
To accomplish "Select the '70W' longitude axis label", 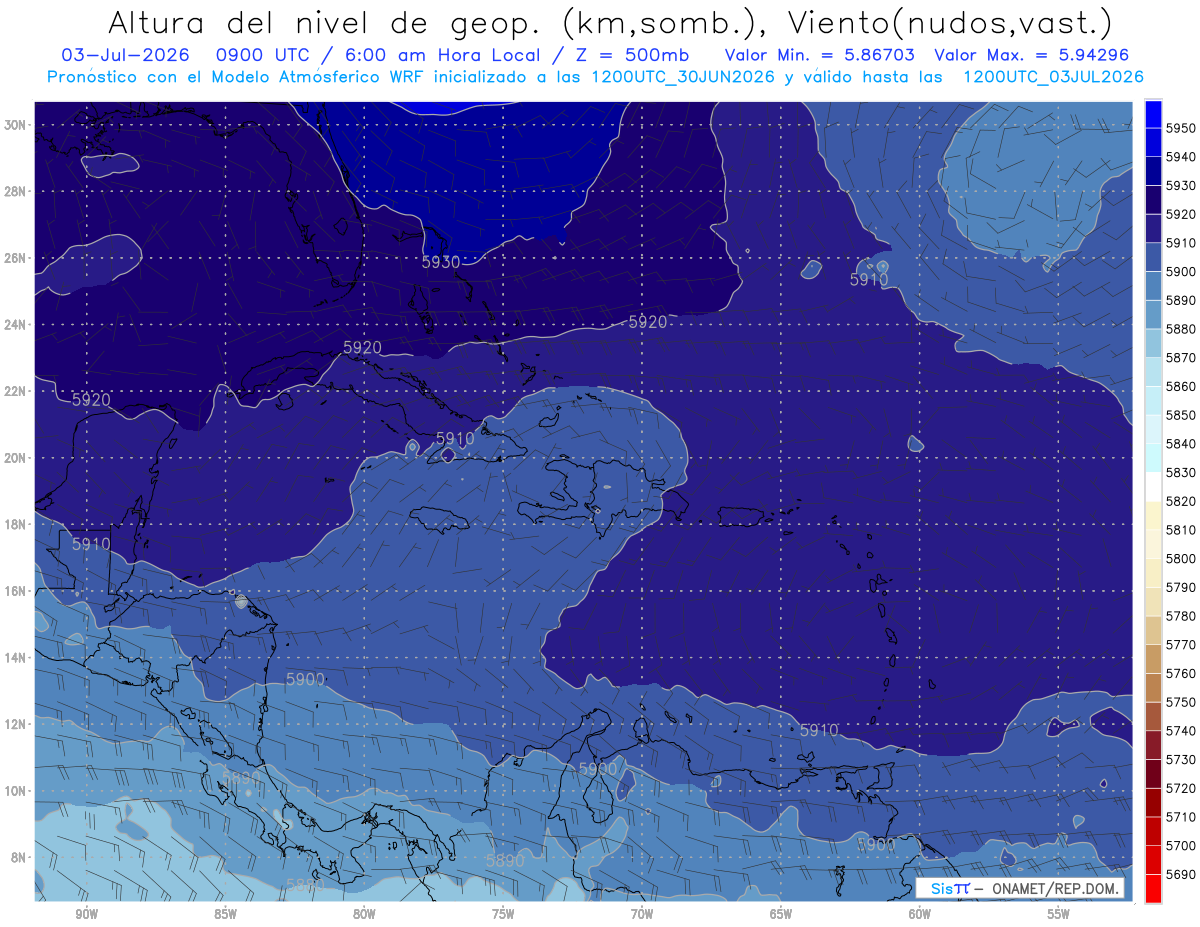I will click(642, 914).
